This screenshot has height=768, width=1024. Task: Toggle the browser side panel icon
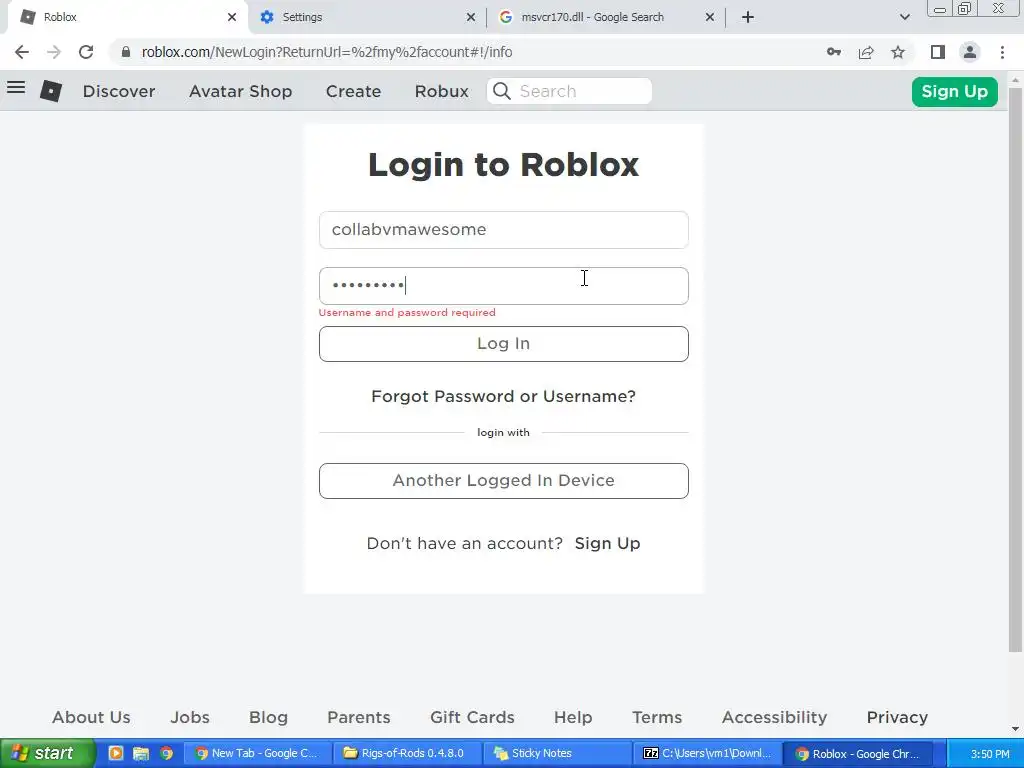pyautogui.click(x=938, y=52)
